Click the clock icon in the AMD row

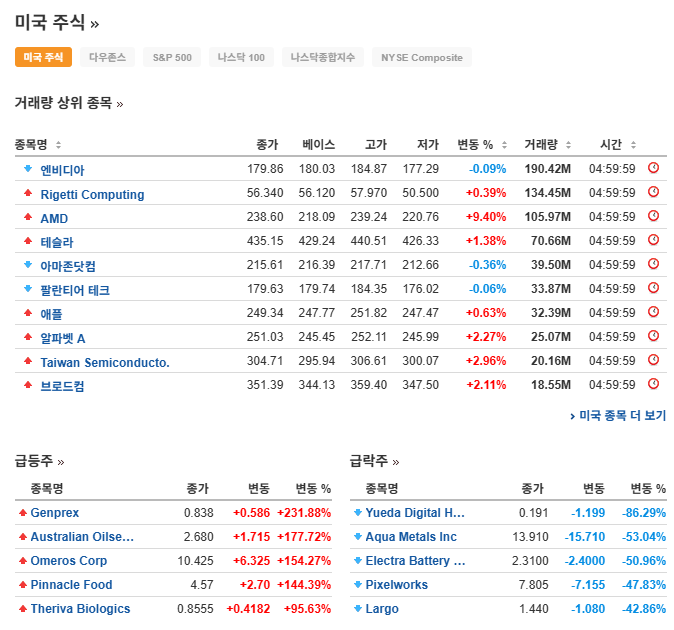click(x=653, y=216)
